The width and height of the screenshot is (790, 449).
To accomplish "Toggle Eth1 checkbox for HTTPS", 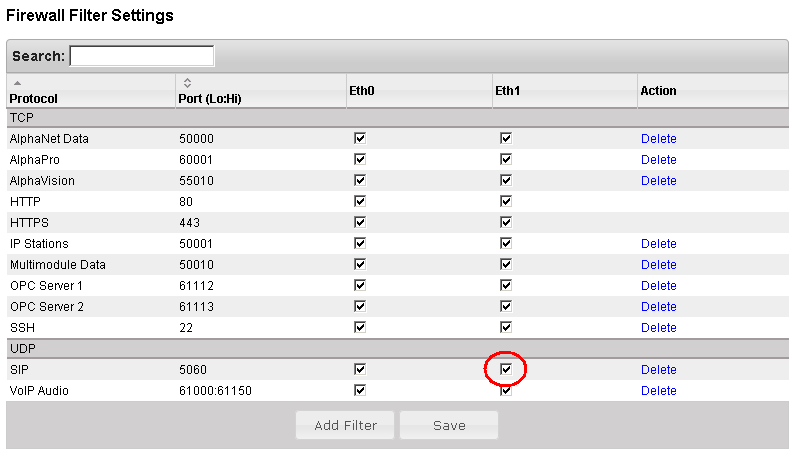I will coord(506,222).
